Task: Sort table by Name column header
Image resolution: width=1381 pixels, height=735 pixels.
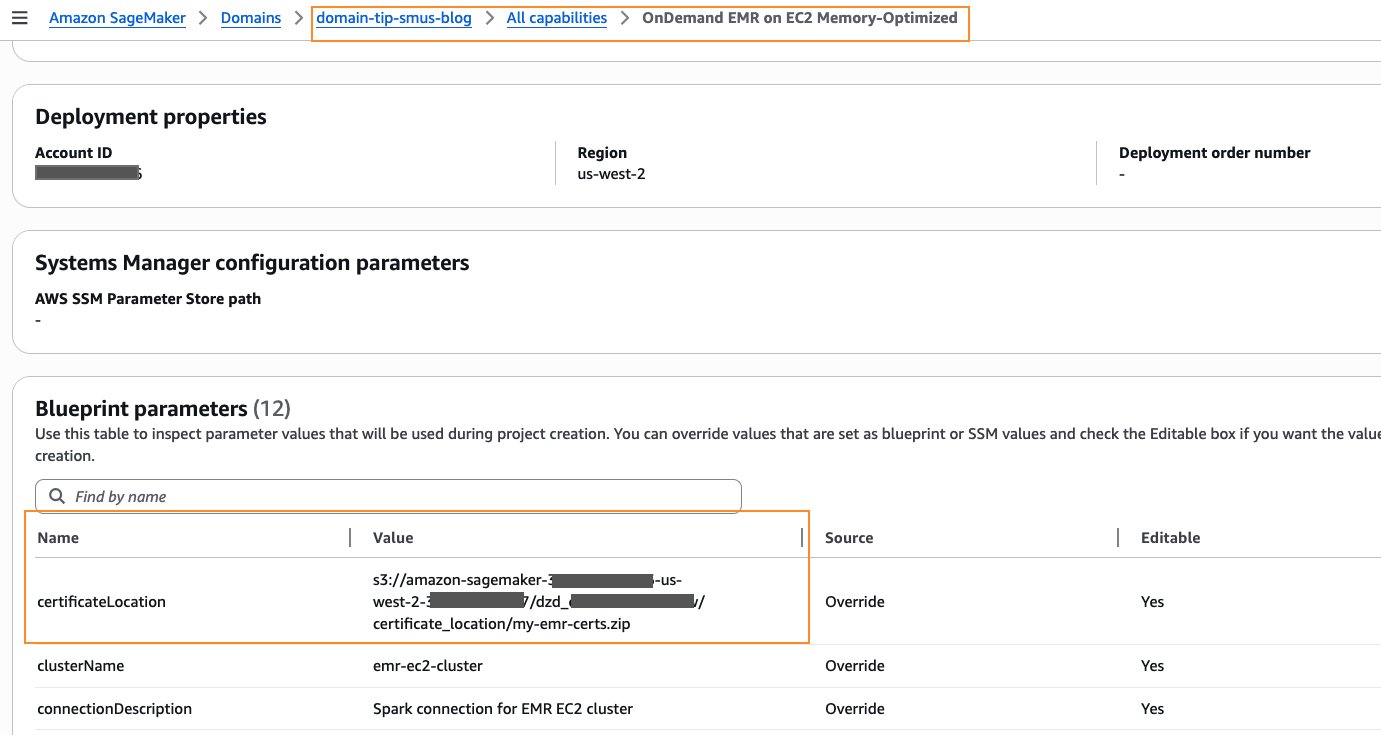Action: 58,538
